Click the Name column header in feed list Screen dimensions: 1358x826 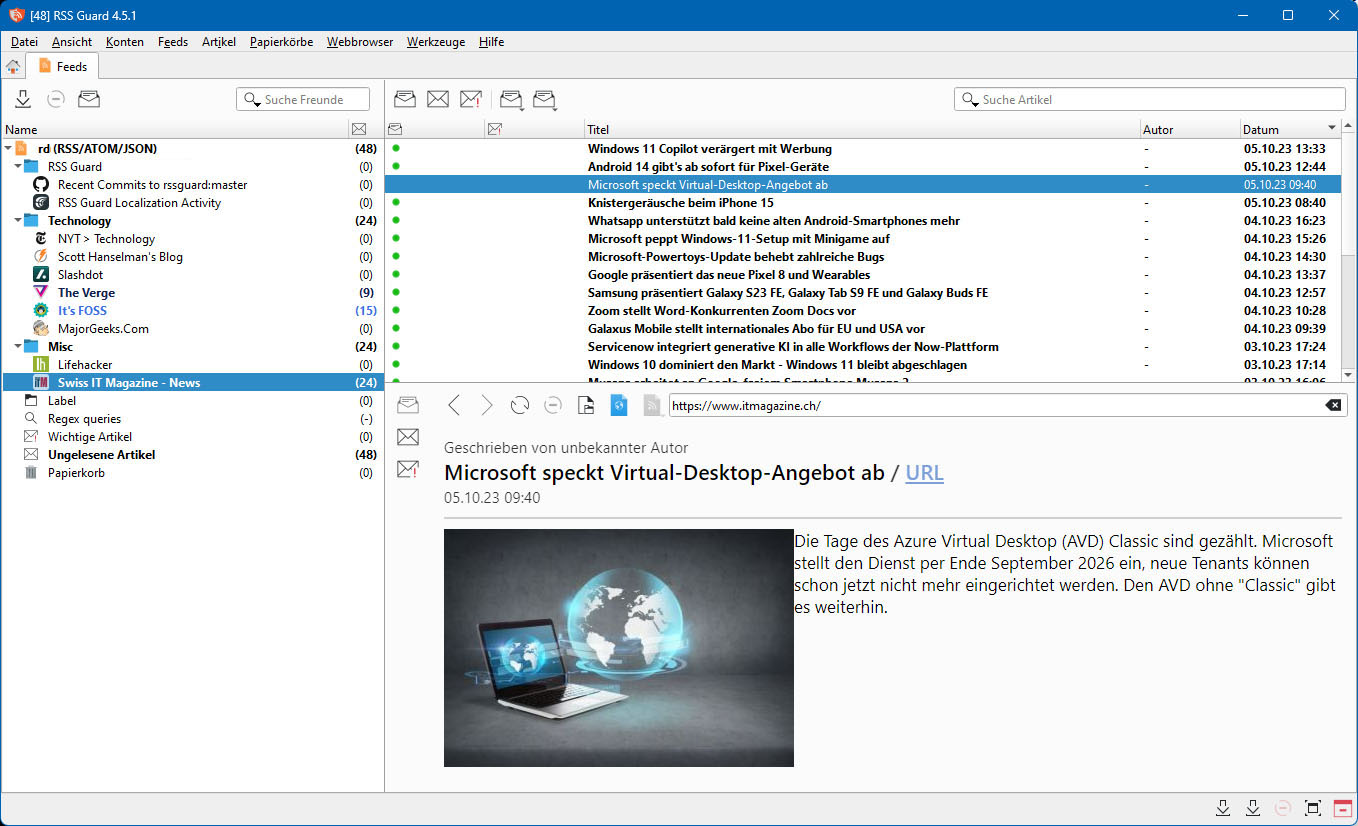click(x=175, y=129)
